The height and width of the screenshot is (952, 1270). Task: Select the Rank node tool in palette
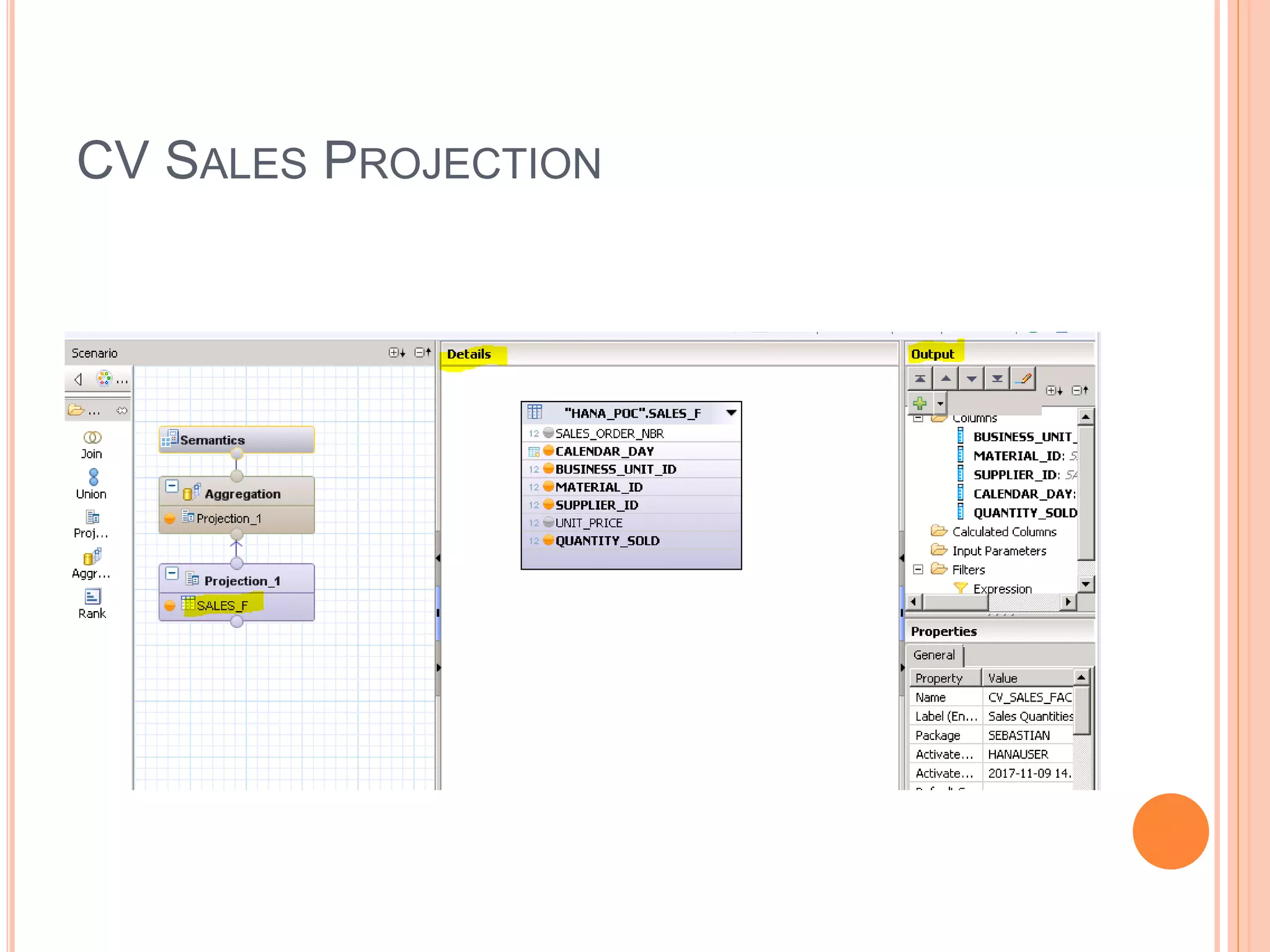tap(92, 604)
